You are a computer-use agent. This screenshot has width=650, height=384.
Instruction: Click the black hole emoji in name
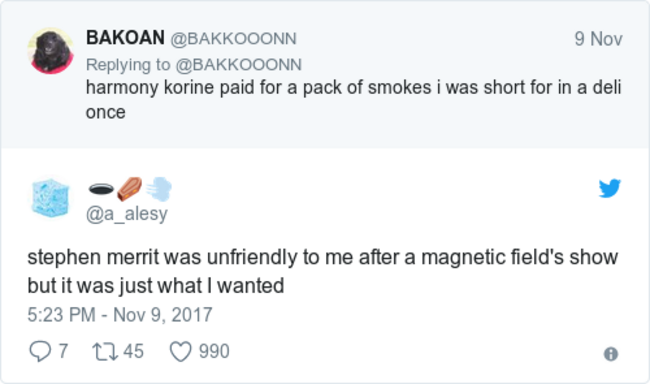[101, 189]
